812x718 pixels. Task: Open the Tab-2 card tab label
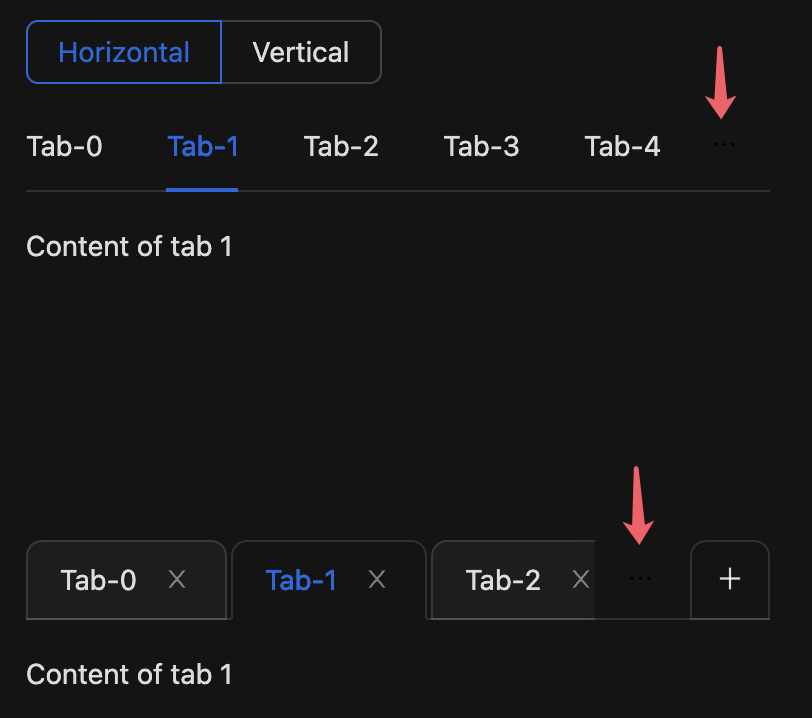pyautogui.click(x=503, y=580)
